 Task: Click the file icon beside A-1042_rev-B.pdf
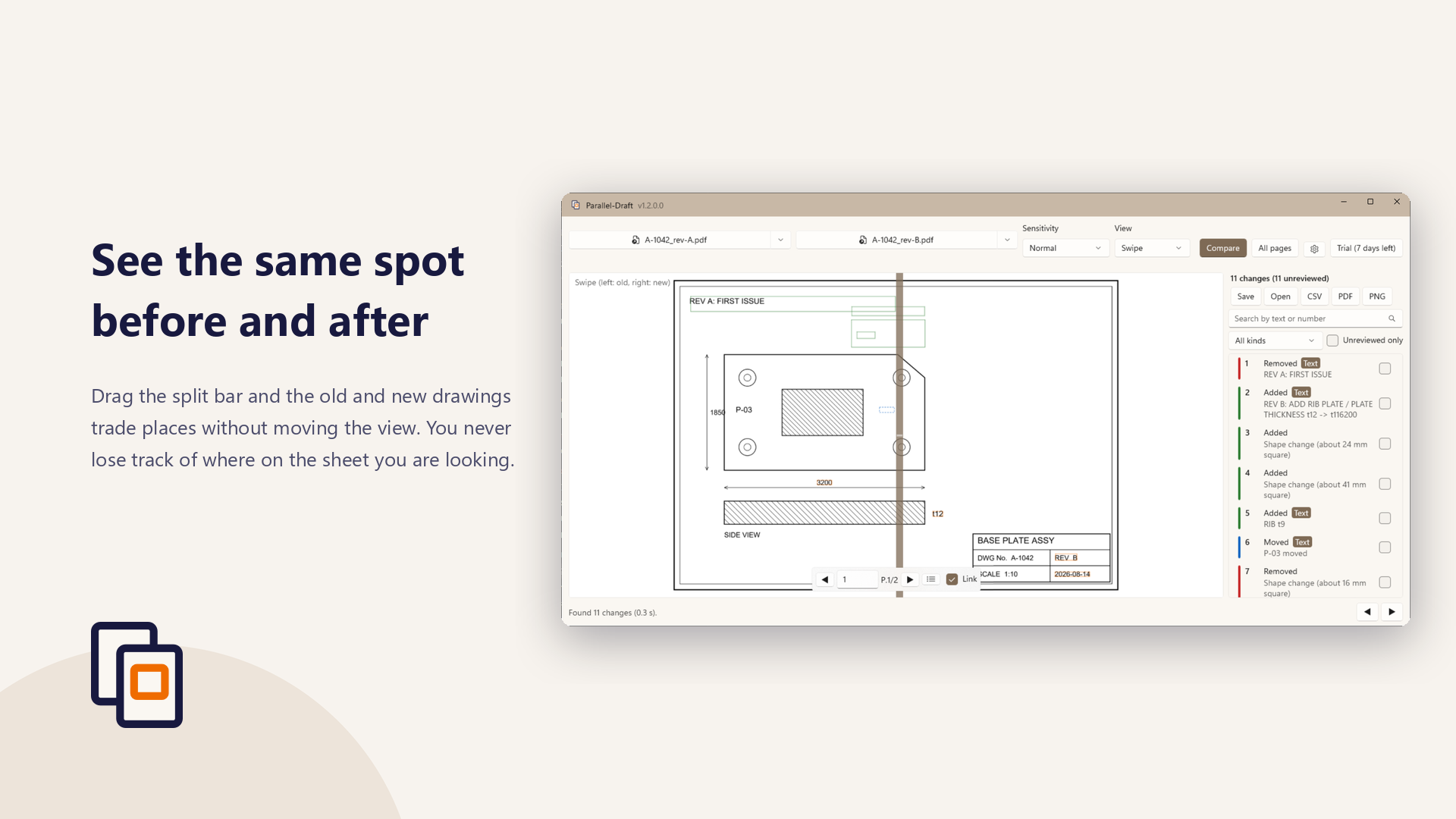862,240
